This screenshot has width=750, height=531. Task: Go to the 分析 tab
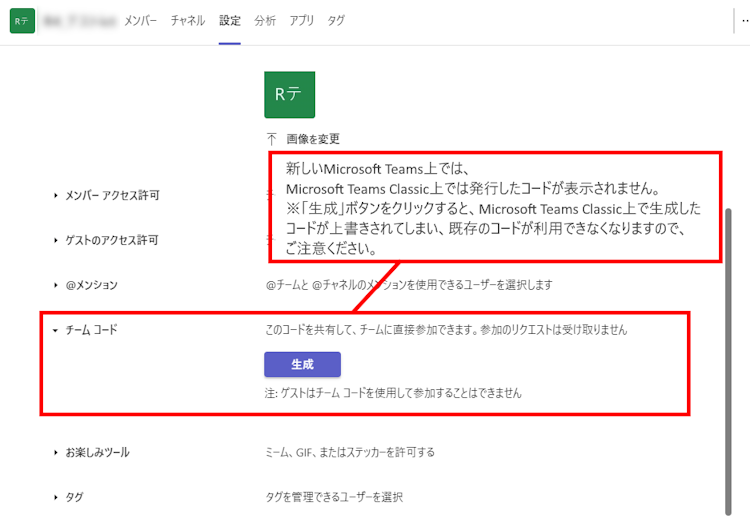[265, 21]
